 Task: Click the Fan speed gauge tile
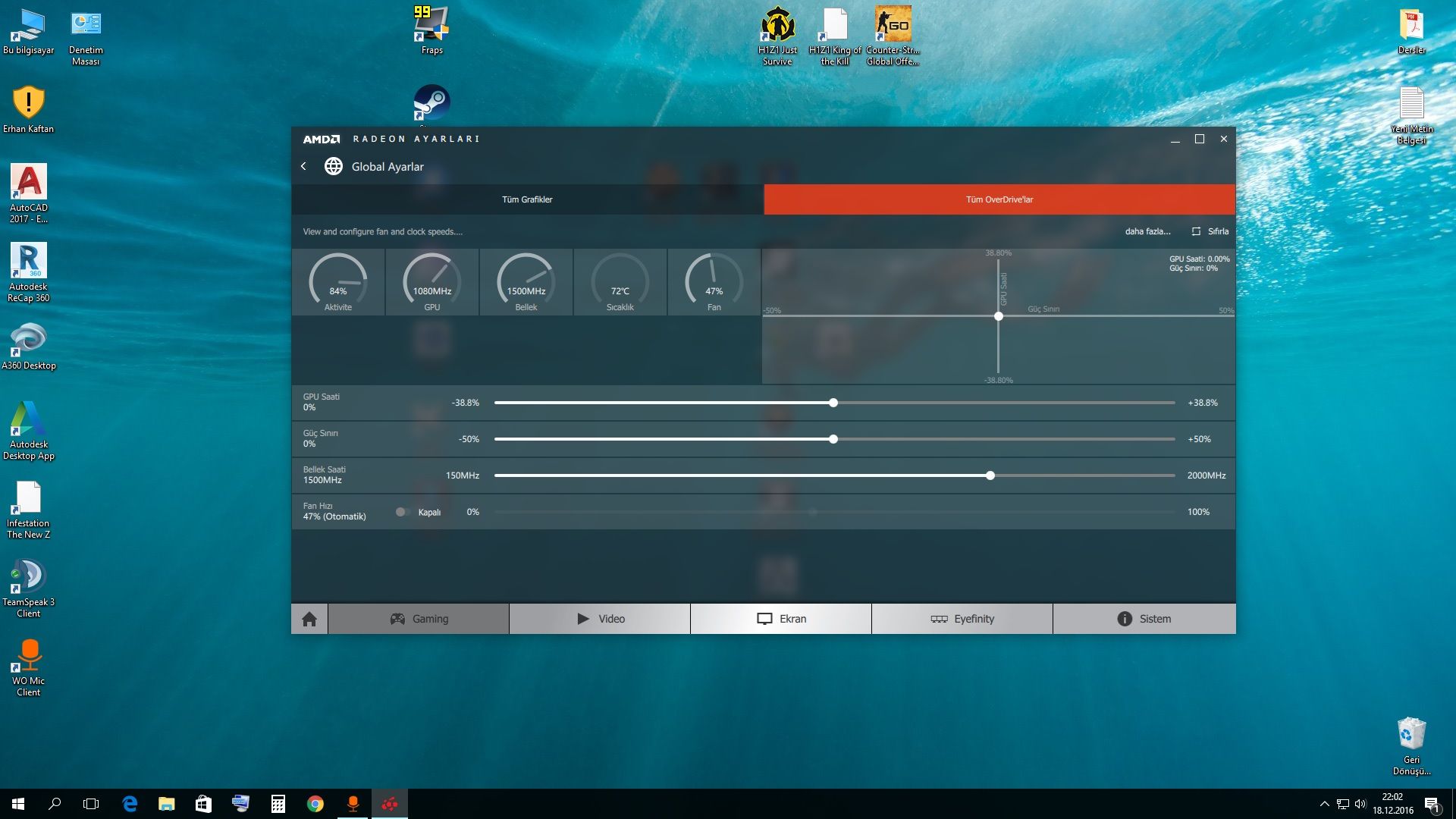(x=714, y=282)
